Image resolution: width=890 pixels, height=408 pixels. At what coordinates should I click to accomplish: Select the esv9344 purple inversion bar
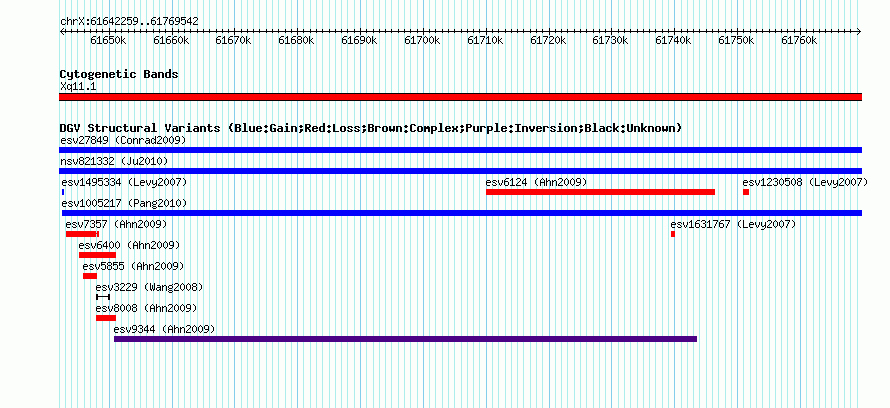[405, 339]
